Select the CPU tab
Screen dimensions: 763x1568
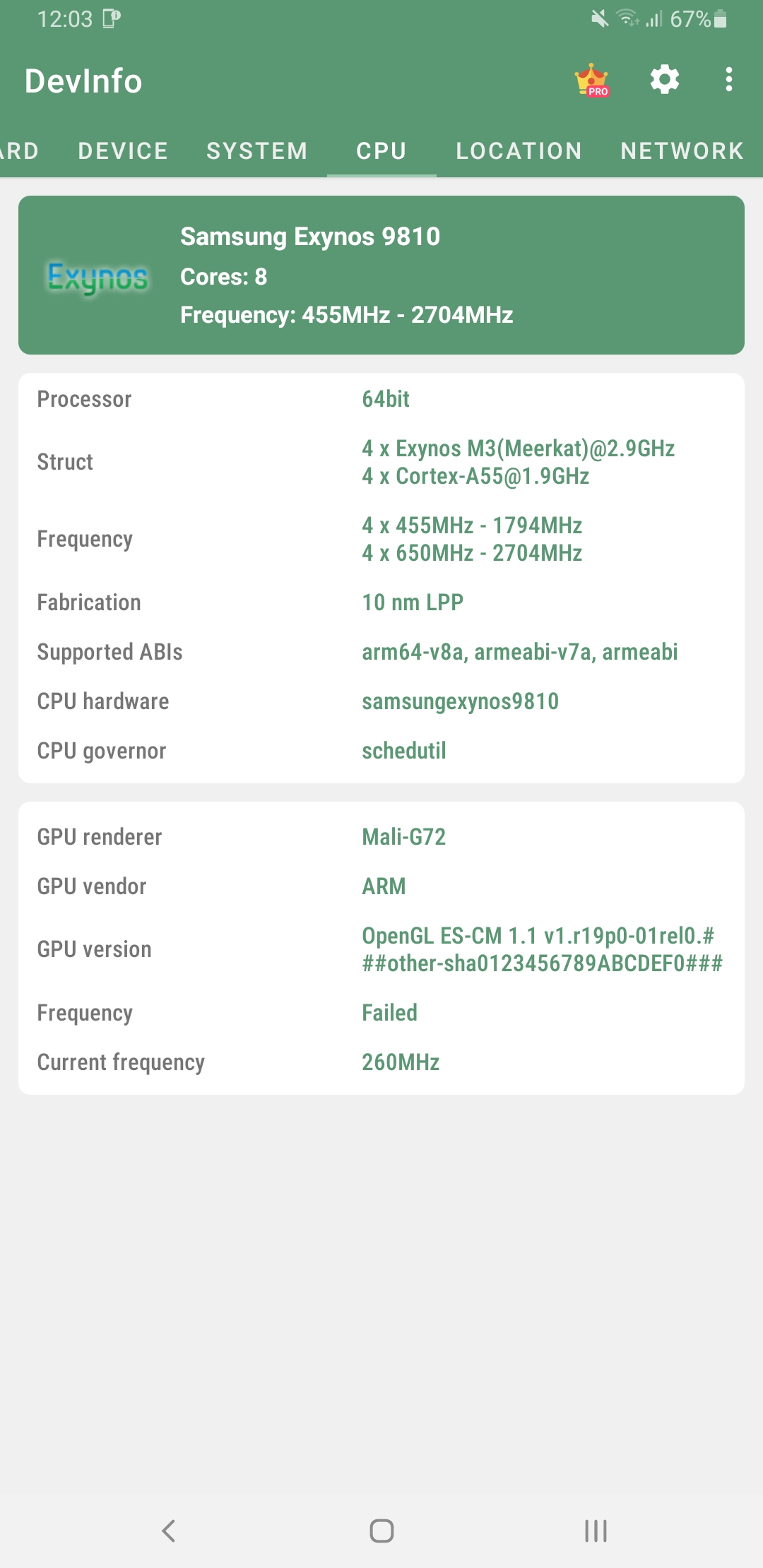click(381, 150)
